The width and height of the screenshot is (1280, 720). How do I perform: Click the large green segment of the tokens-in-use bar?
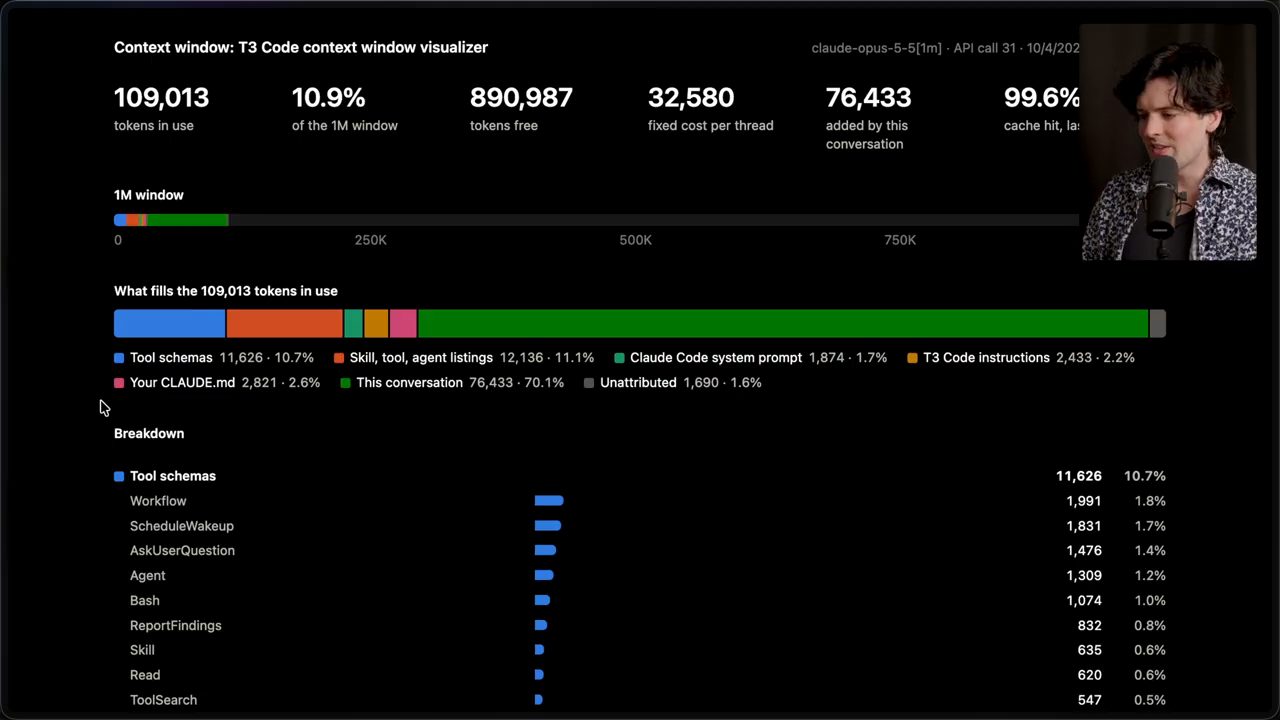[x=783, y=324]
